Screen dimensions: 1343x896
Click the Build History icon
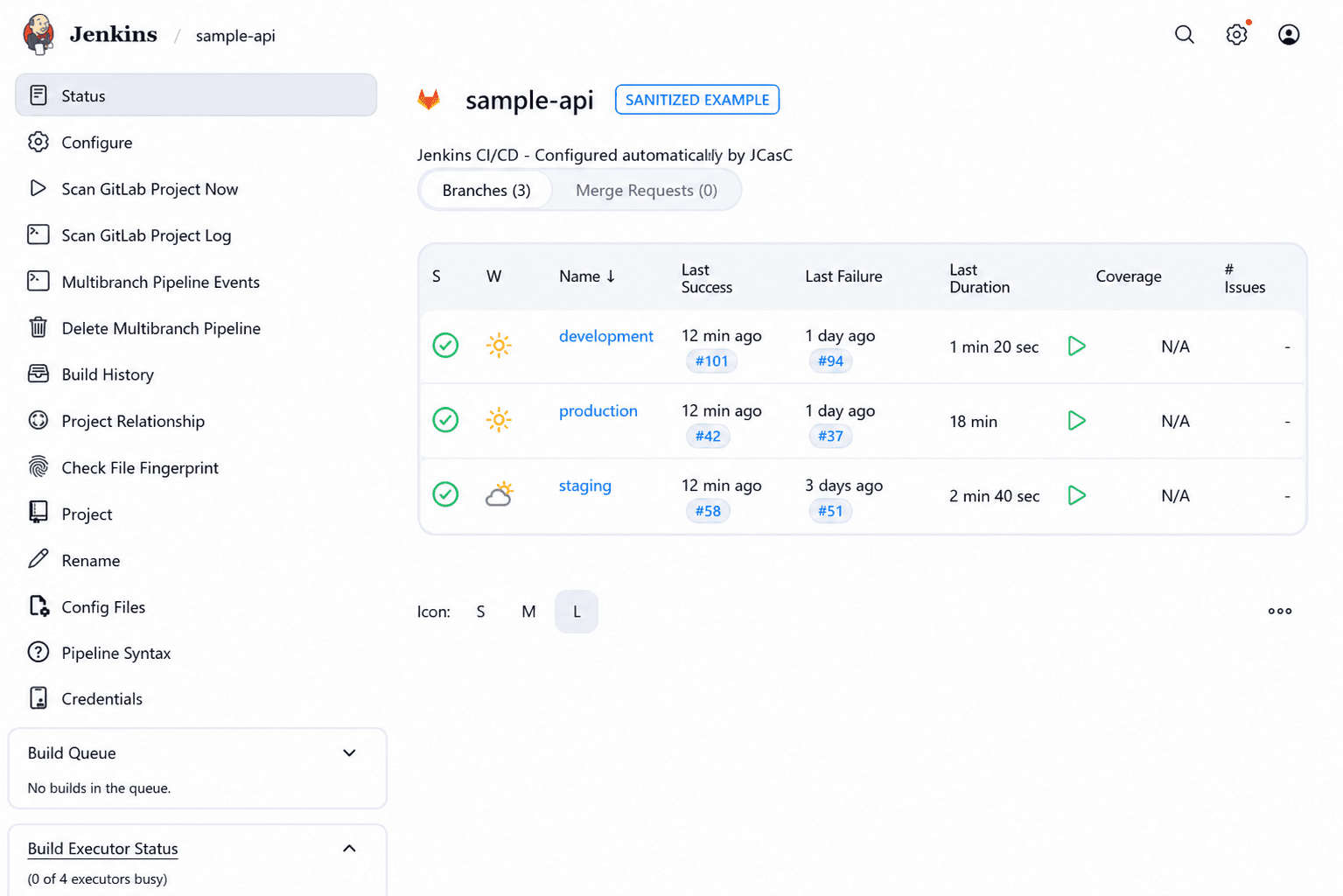pos(38,374)
